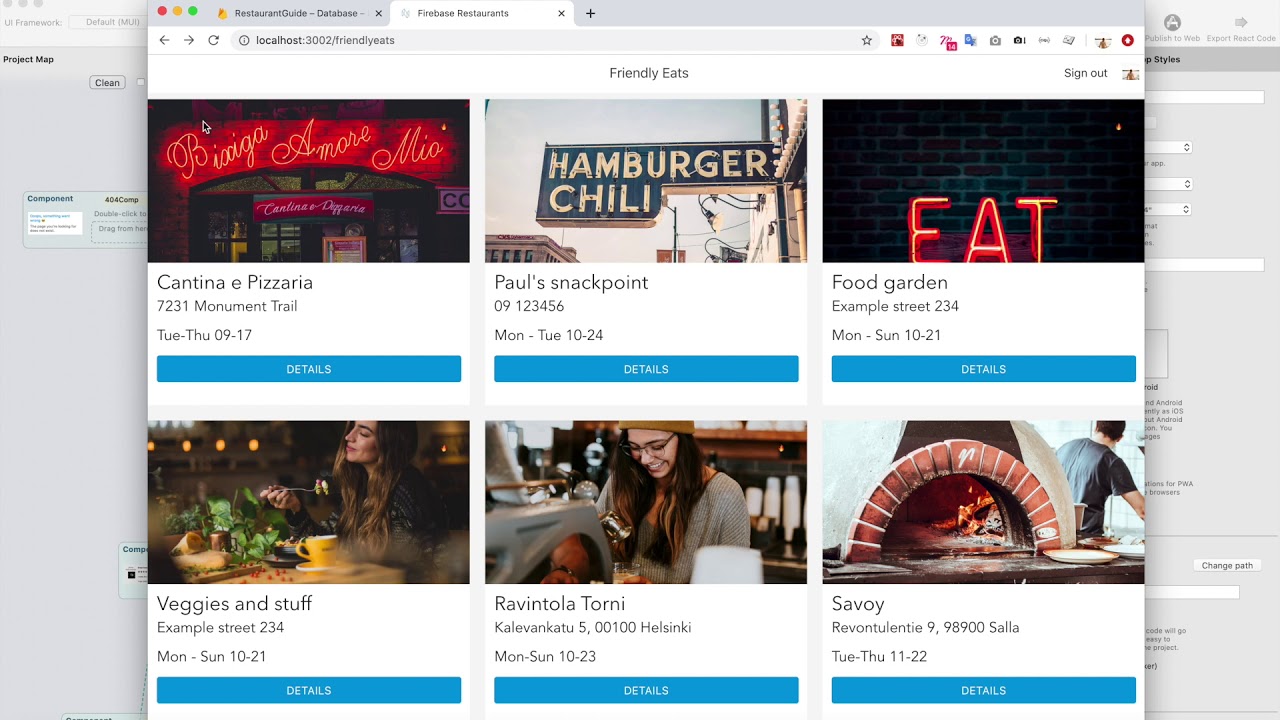Open details for Cantina e Pizzaria

point(309,369)
